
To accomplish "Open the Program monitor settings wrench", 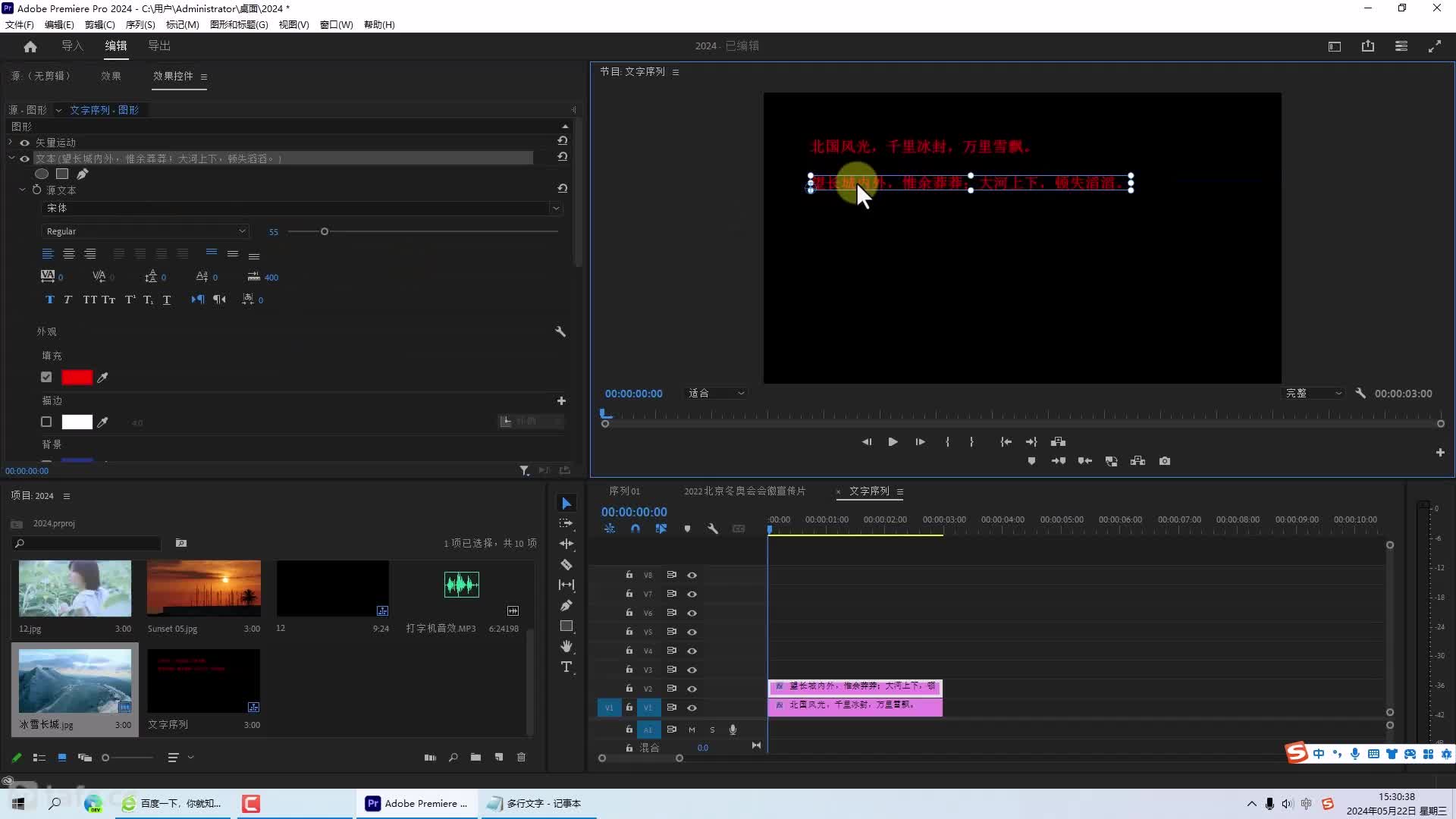I will click(1360, 394).
